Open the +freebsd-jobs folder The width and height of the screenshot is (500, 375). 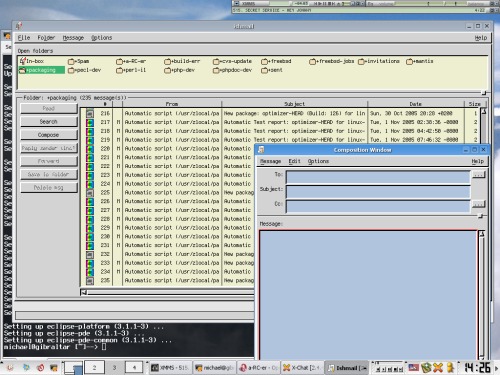click(332, 61)
